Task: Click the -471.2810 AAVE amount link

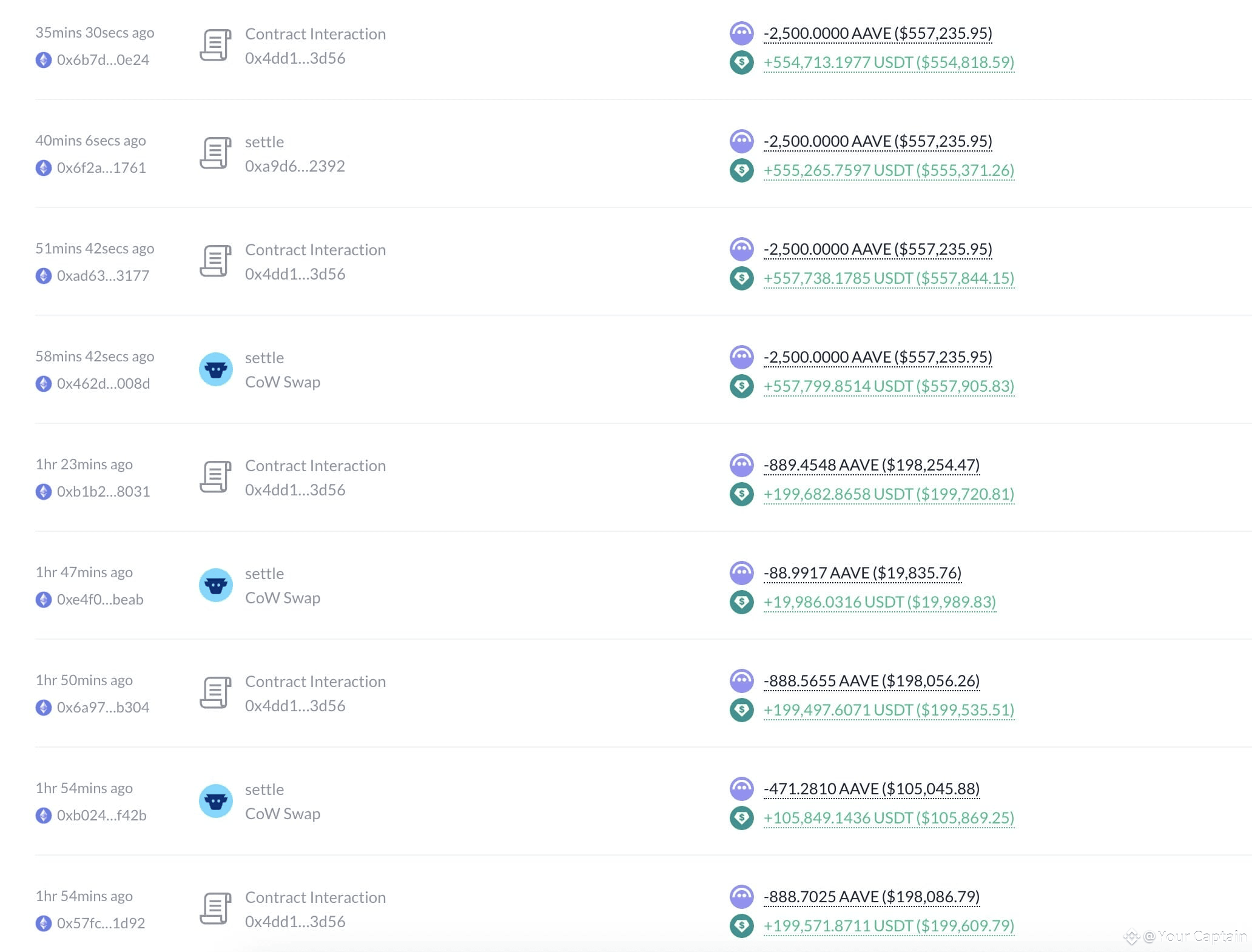Action: point(871,788)
